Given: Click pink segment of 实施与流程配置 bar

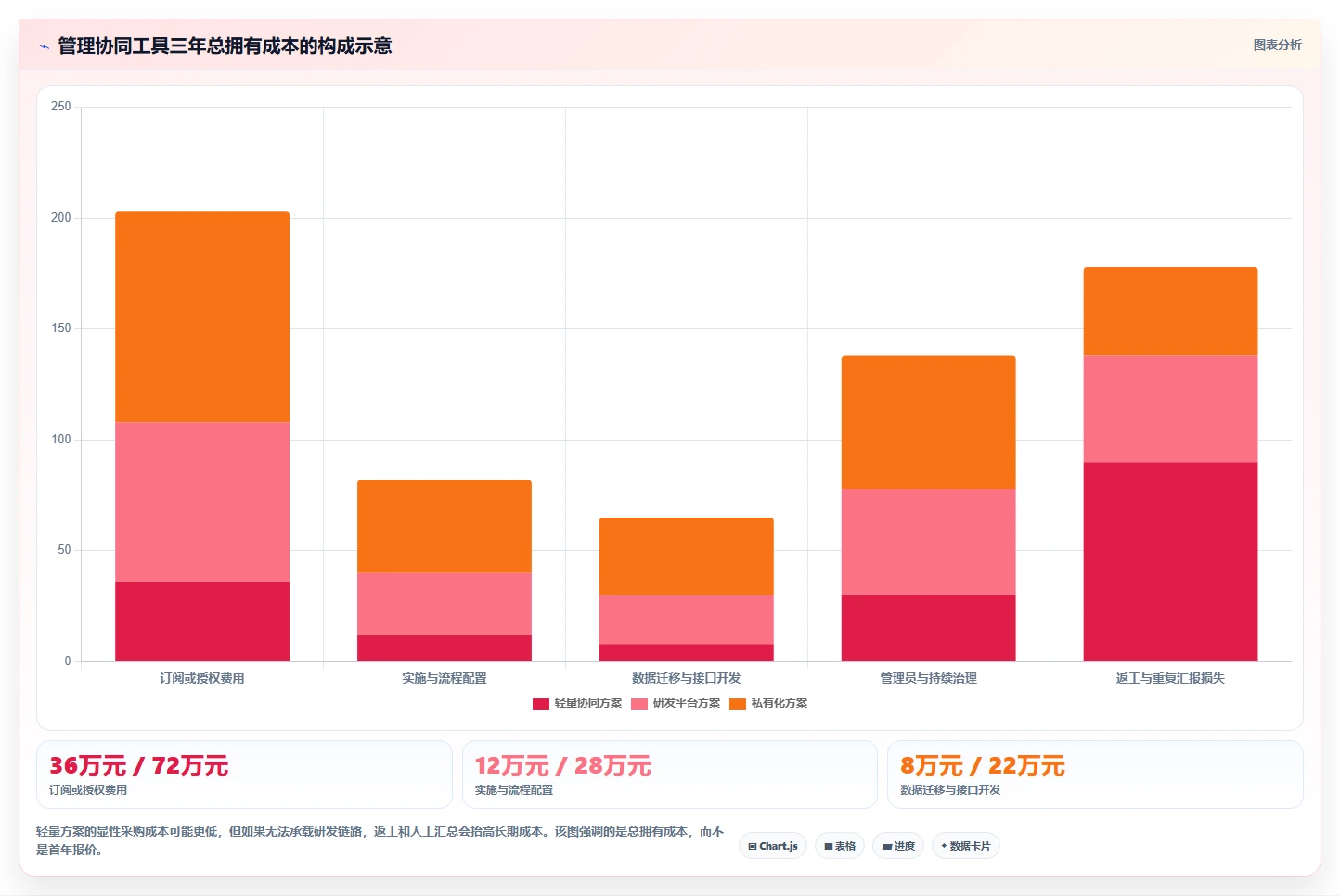Looking at the screenshot, I should (445, 604).
